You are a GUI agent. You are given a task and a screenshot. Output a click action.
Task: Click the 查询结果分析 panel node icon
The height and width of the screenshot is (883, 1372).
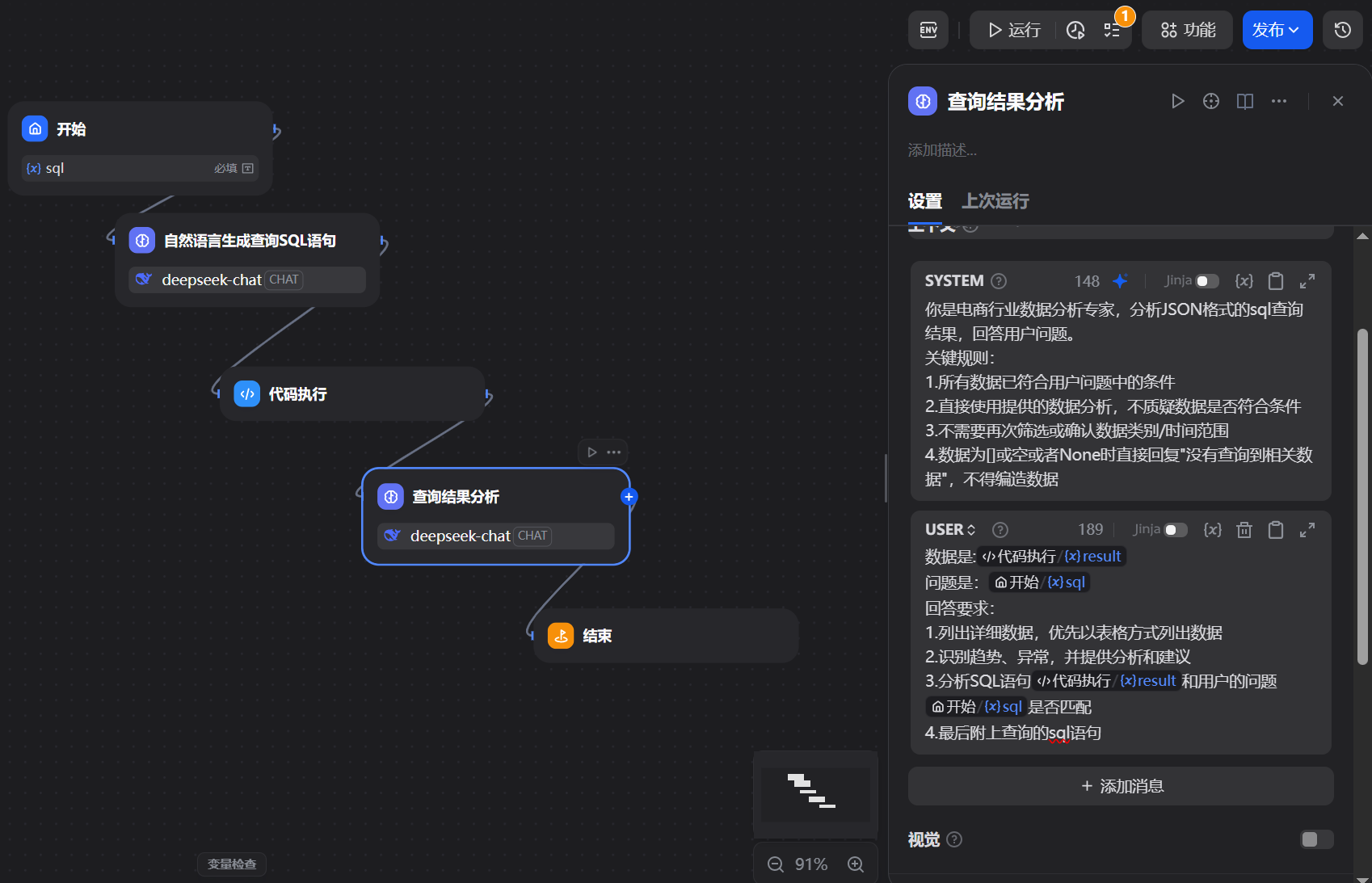(x=923, y=101)
